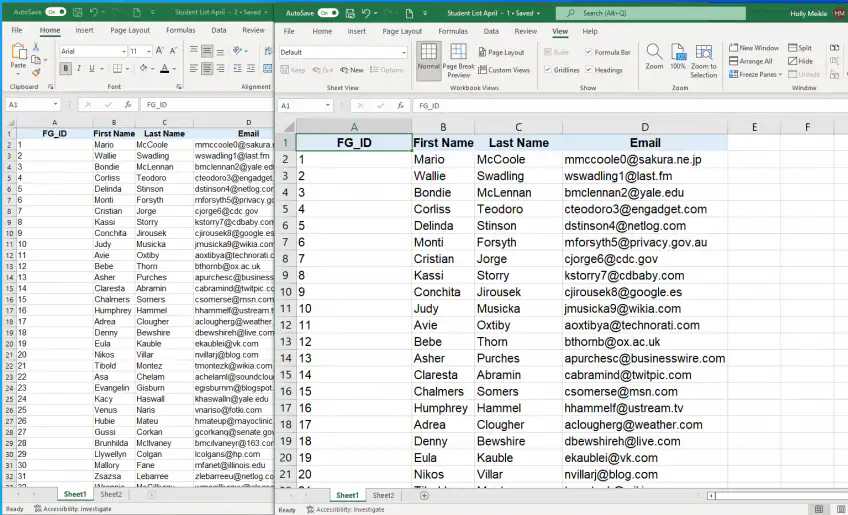
Task: Toggle Underline in left window
Action: 91,68
